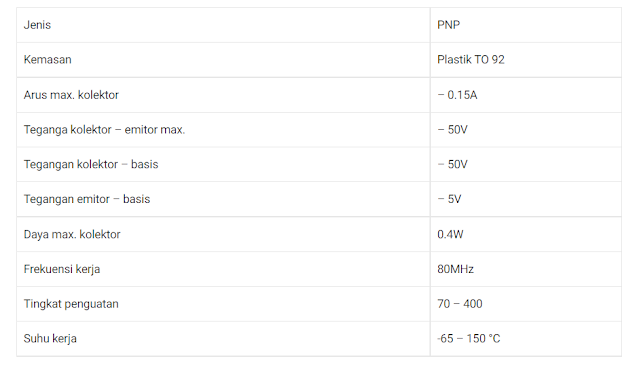Click Daya max. kolektor label
639x368 pixels.
[72, 234]
